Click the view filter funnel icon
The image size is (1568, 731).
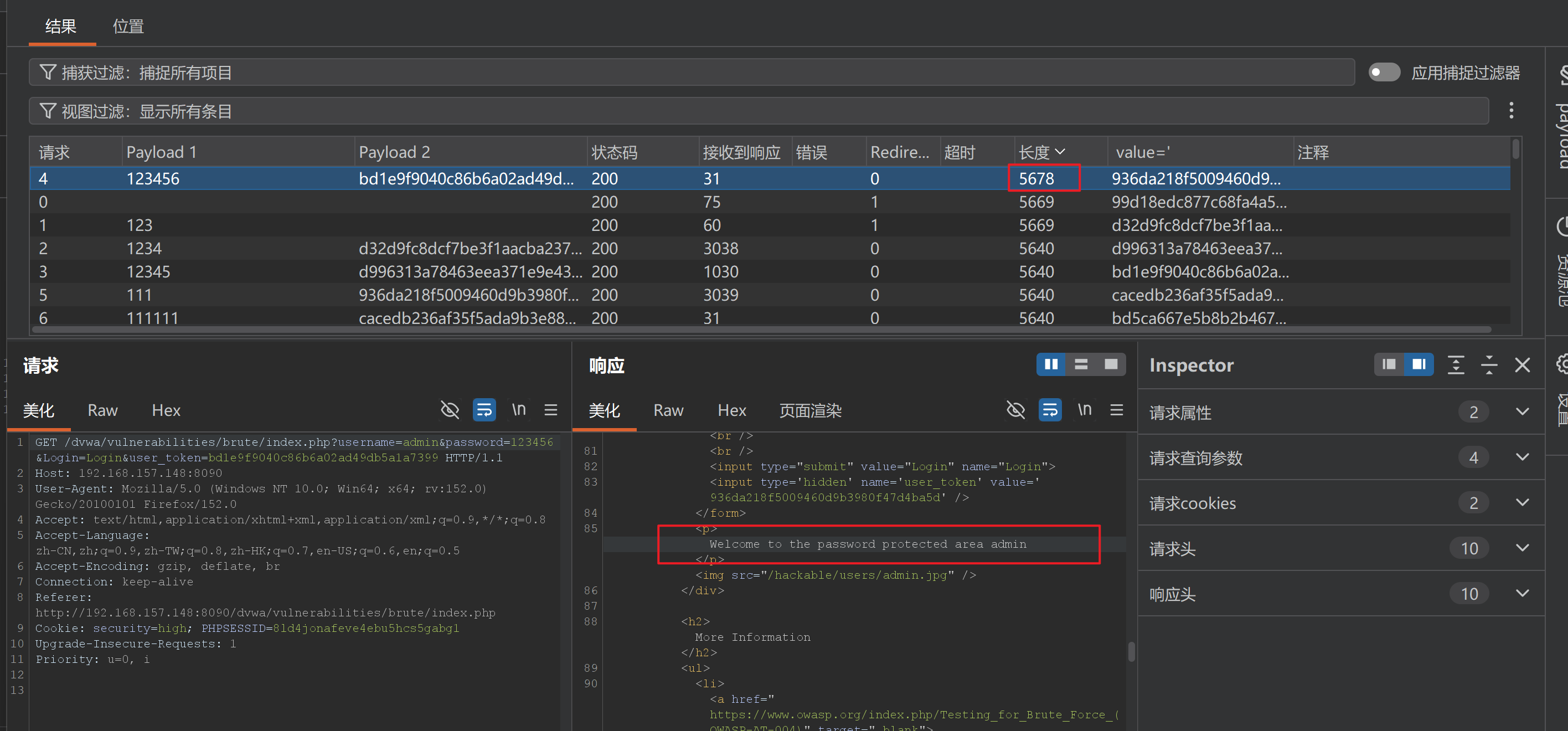(x=48, y=111)
